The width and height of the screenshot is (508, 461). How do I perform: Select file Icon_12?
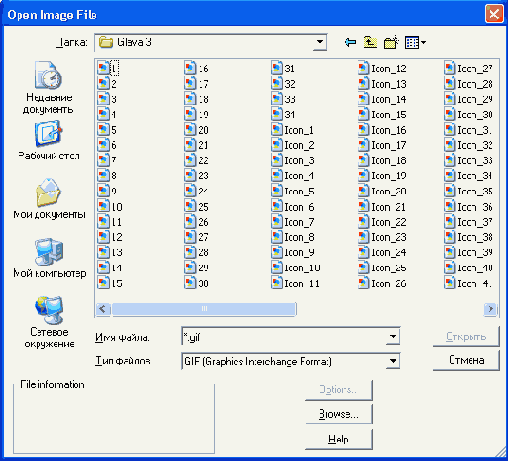[382, 69]
